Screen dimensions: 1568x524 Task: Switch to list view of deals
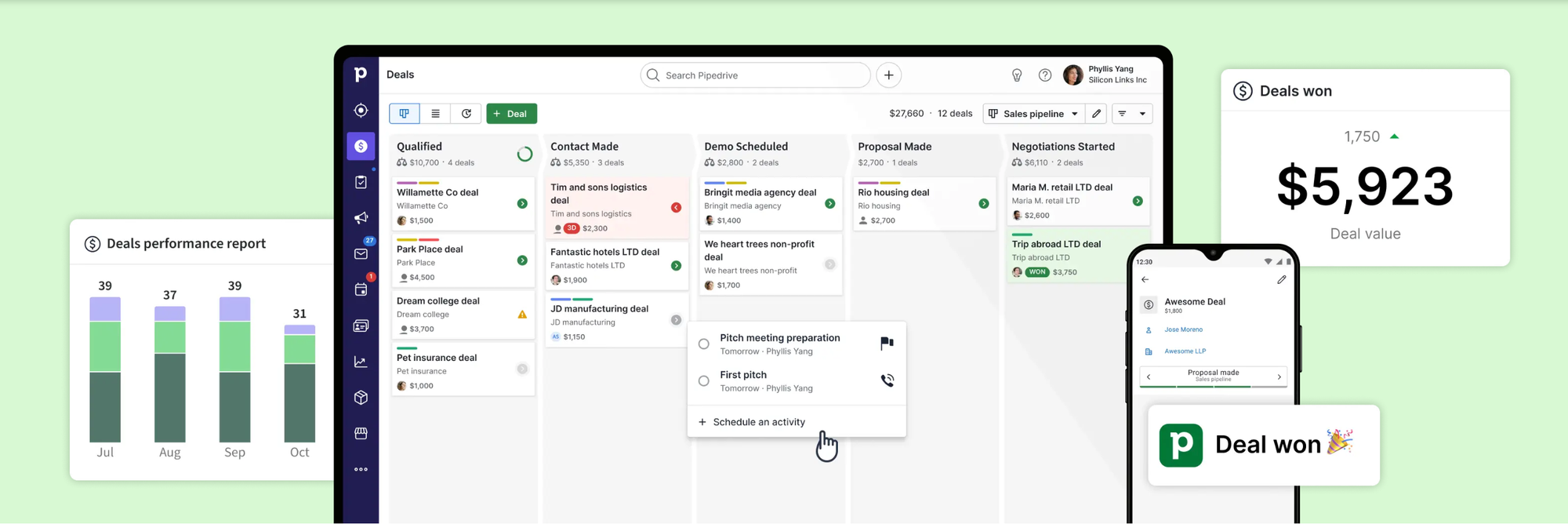tap(435, 114)
